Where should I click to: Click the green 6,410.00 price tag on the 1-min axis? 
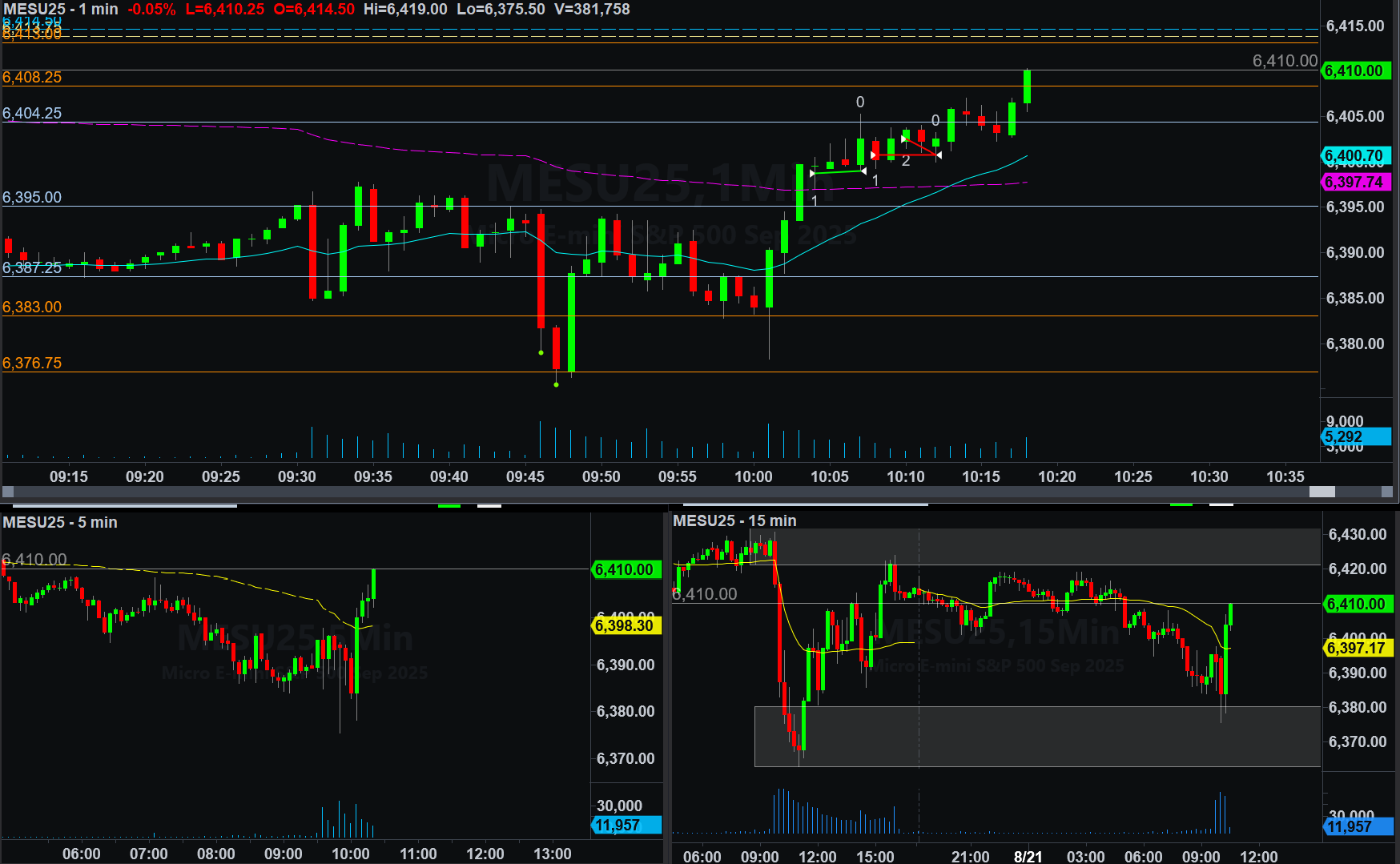1354,70
